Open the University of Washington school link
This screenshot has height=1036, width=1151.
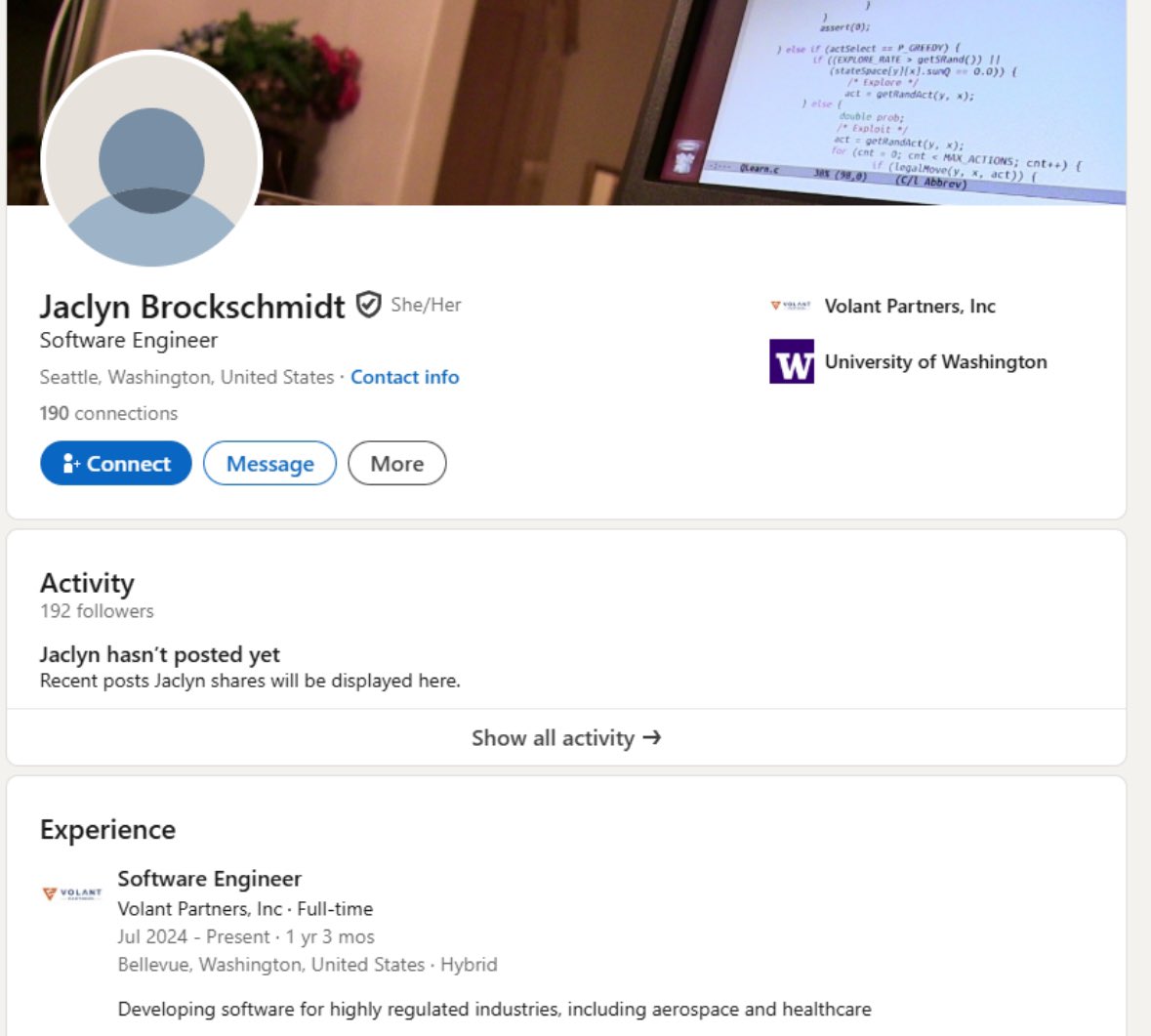pos(936,362)
